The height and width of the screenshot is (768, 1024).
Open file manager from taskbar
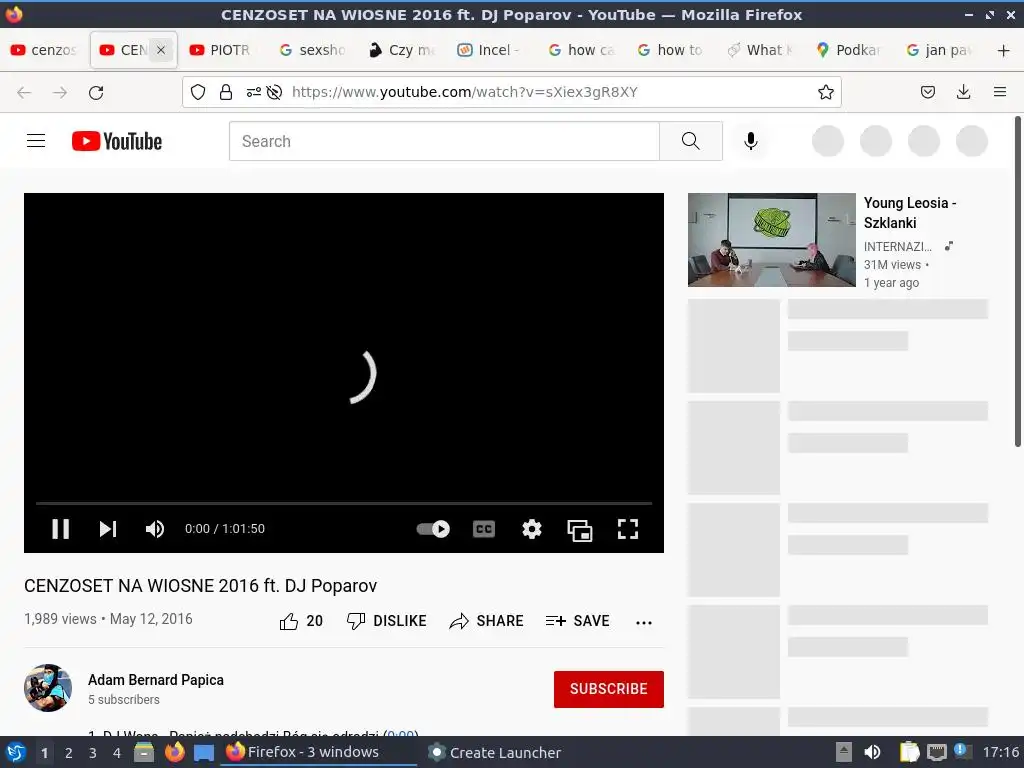point(144,752)
